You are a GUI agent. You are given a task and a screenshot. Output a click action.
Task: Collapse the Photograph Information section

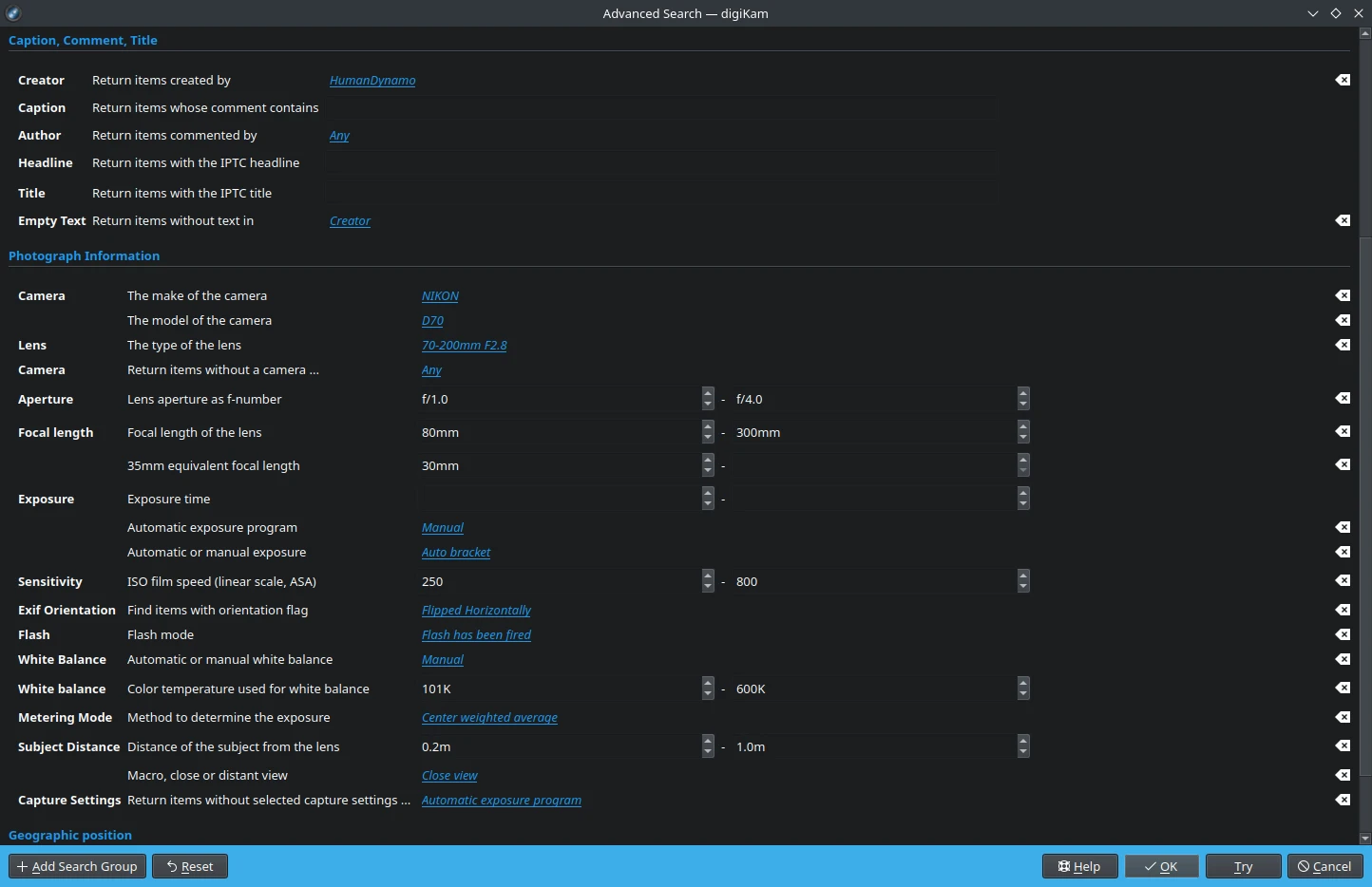tap(84, 255)
